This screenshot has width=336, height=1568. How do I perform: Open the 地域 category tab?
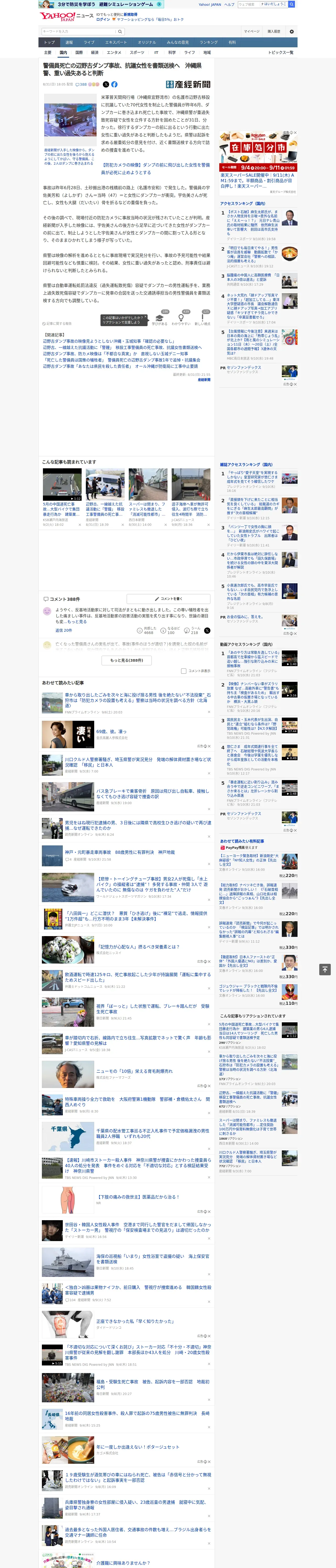[207, 52]
